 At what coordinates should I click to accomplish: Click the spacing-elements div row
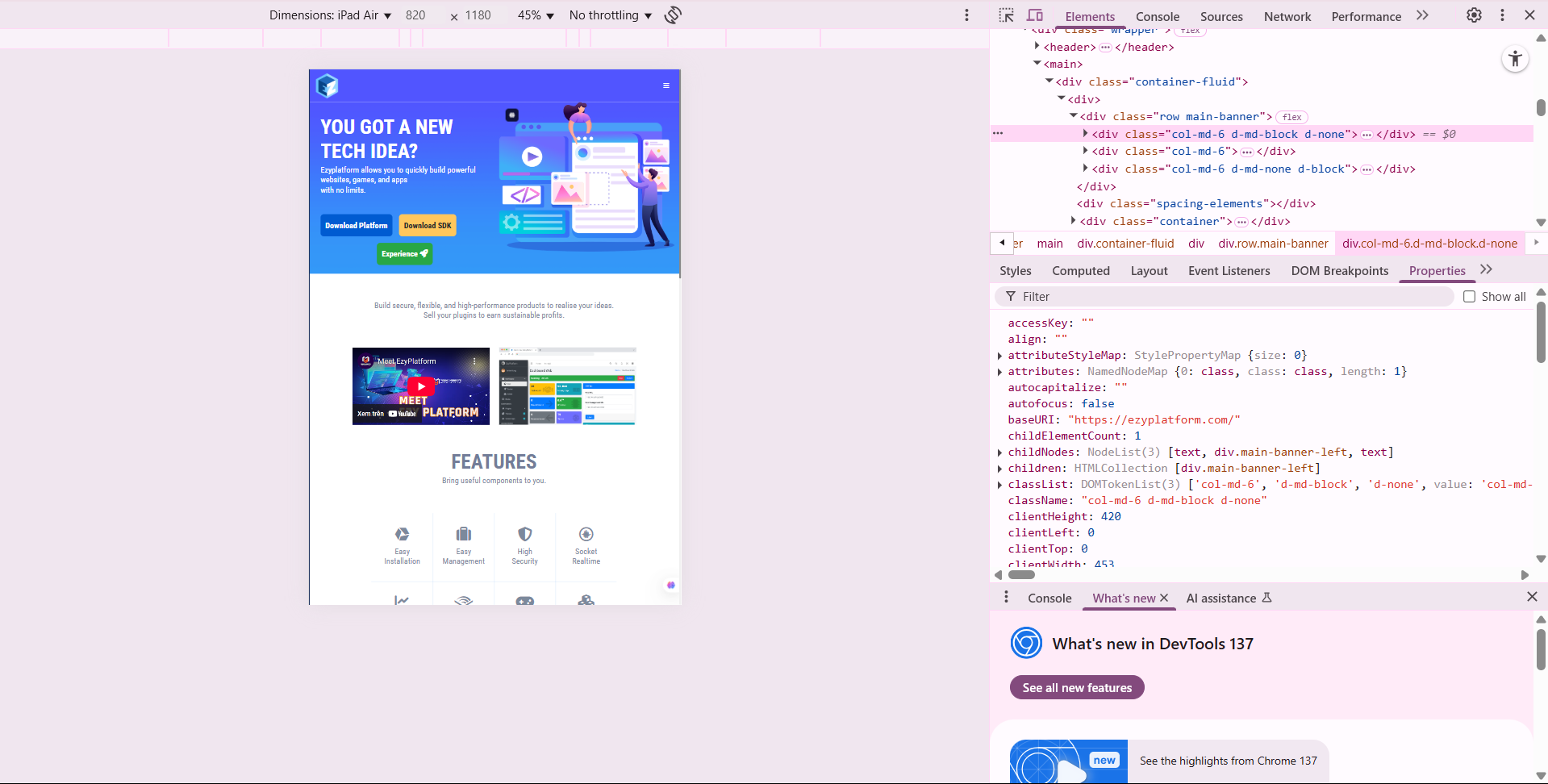pyautogui.click(x=1196, y=203)
